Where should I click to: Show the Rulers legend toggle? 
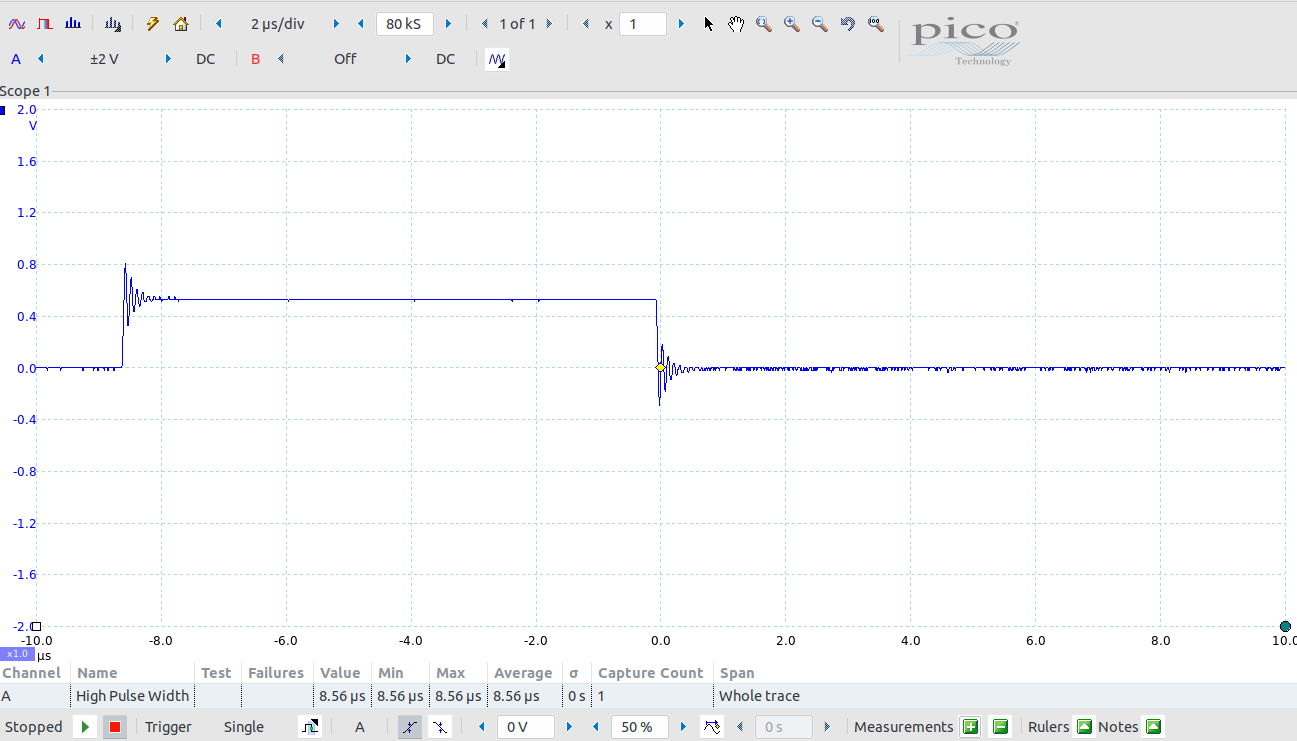[1084, 727]
